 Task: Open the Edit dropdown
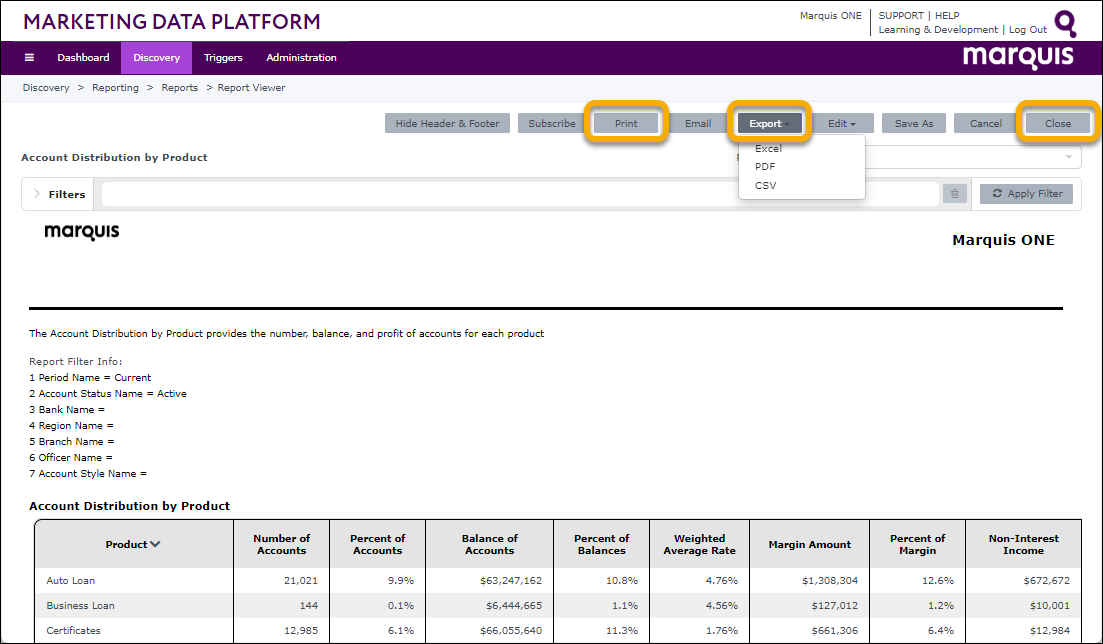coord(841,123)
